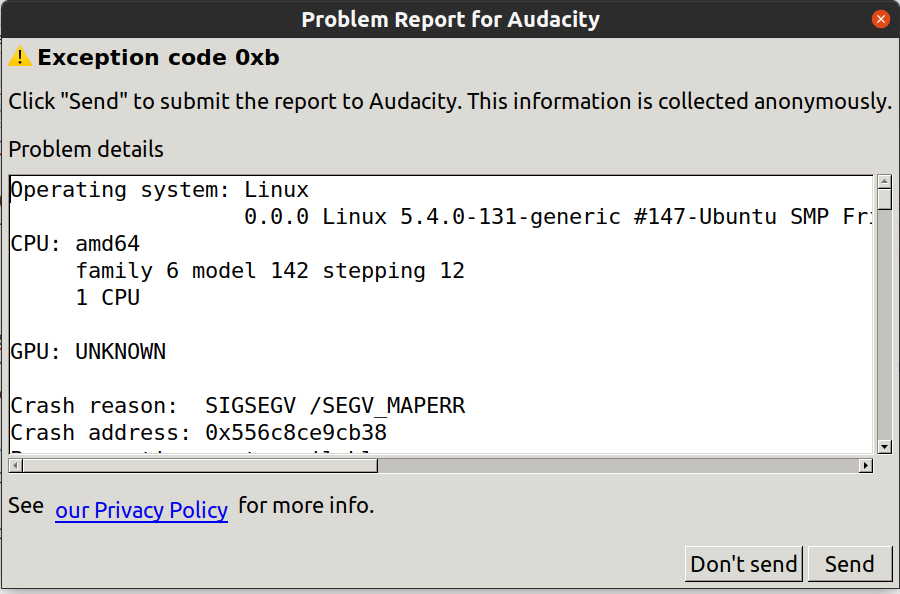The width and height of the screenshot is (900, 594).
Task: Click the horizontal scrollbar left arrow
Action: tap(15, 465)
